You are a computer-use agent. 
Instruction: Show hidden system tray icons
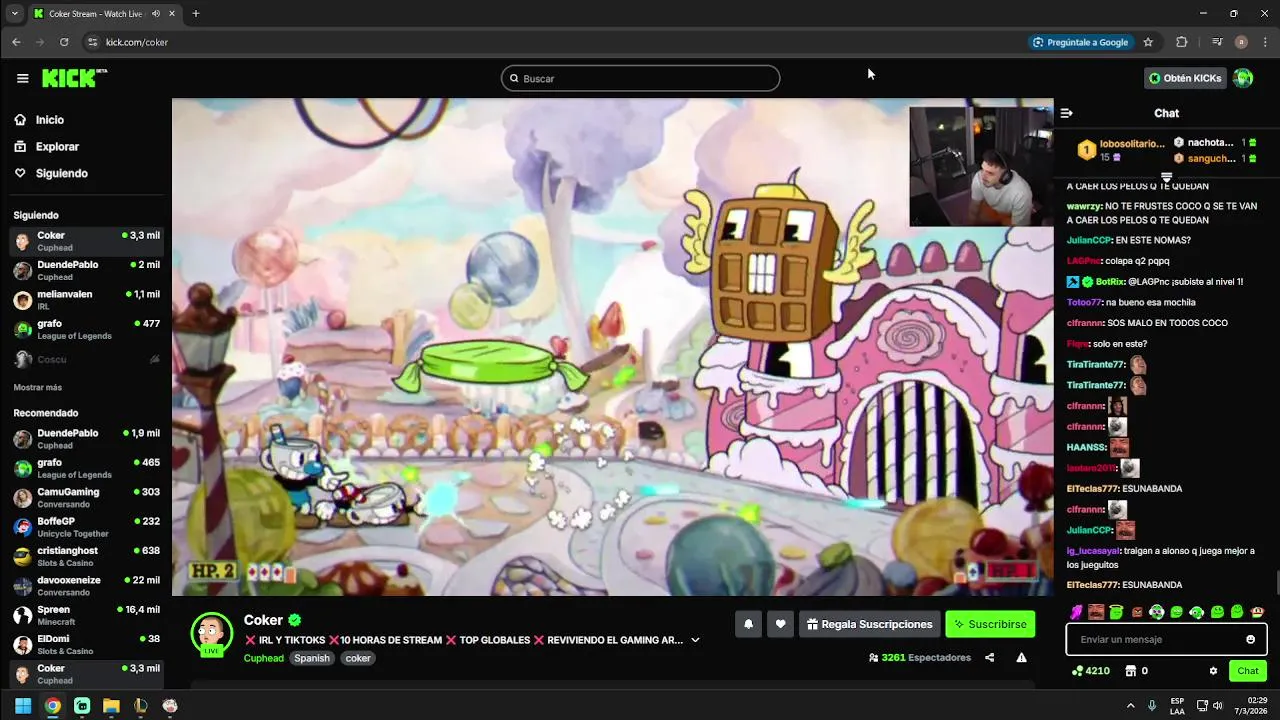1131,705
